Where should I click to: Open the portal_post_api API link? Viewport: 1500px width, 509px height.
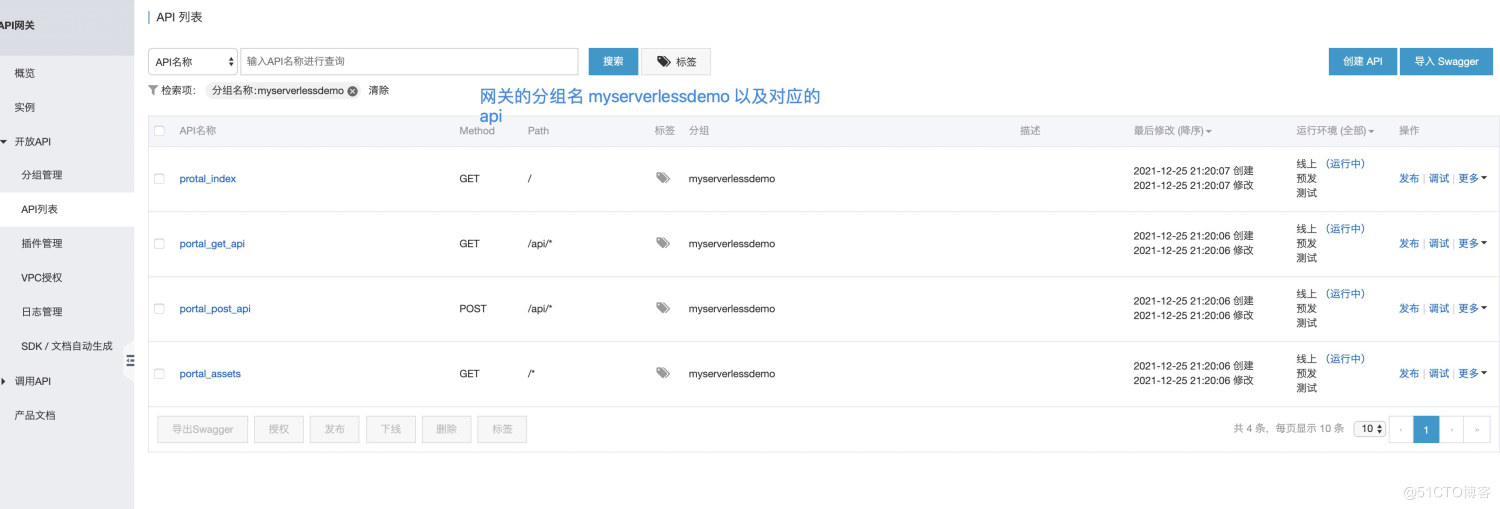pos(215,309)
